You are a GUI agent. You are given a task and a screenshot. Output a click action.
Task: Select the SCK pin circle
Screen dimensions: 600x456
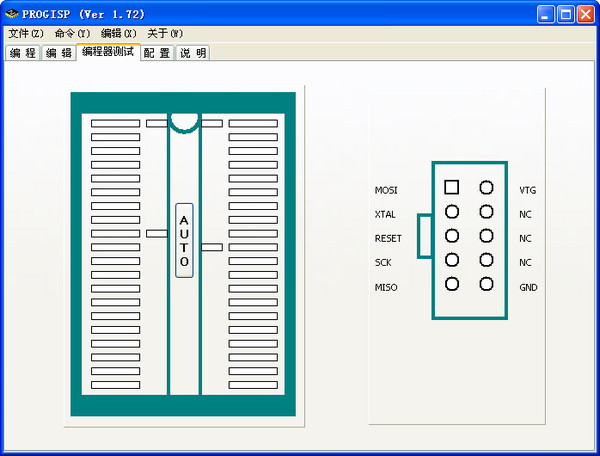coord(452,260)
